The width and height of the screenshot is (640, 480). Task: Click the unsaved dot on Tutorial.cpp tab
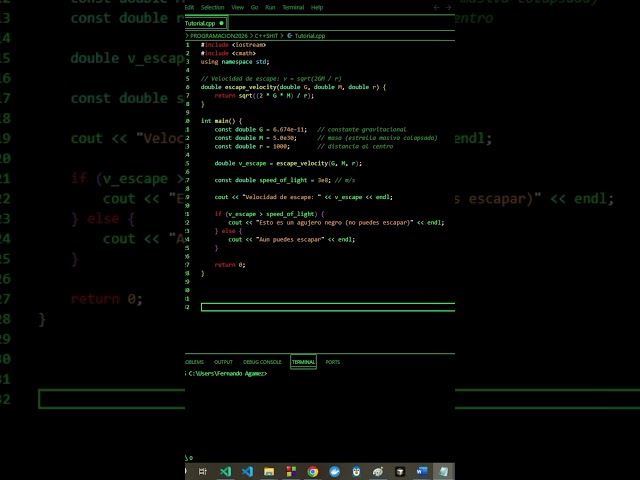tap(222, 23)
